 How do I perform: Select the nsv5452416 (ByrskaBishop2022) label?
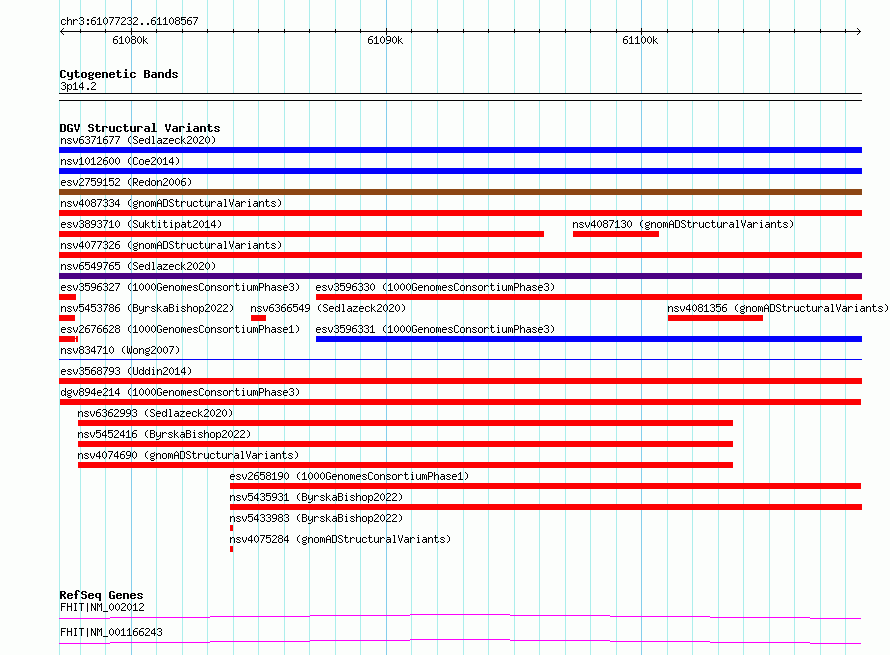pyautogui.click(x=164, y=434)
